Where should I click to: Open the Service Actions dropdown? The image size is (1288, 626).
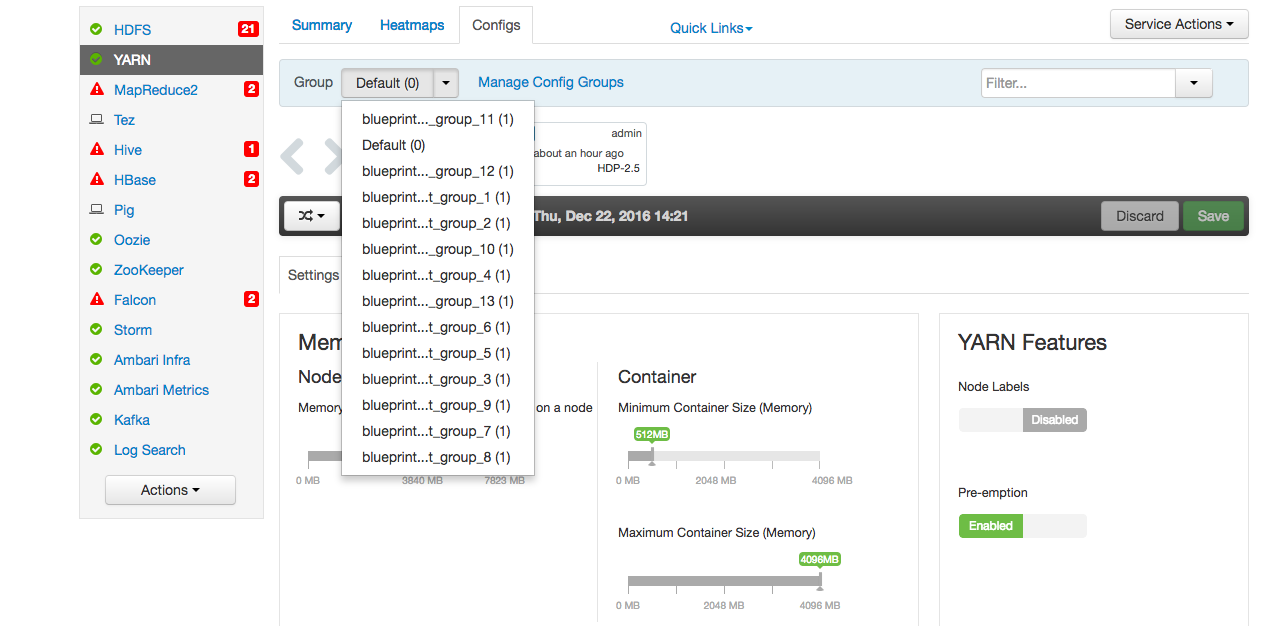click(x=1178, y=23)
